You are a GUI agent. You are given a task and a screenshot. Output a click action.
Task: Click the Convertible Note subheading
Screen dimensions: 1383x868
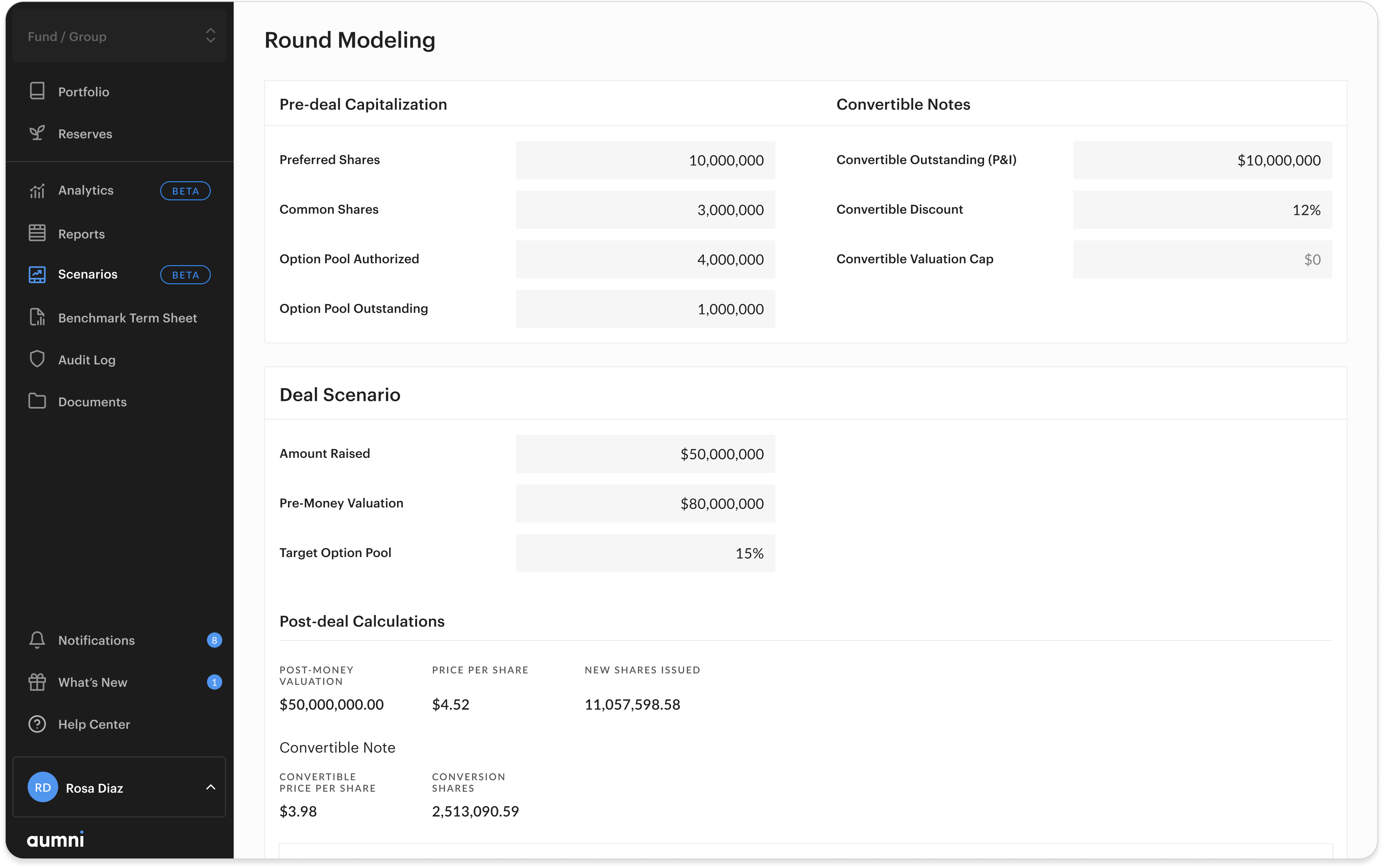pos(337,747)
